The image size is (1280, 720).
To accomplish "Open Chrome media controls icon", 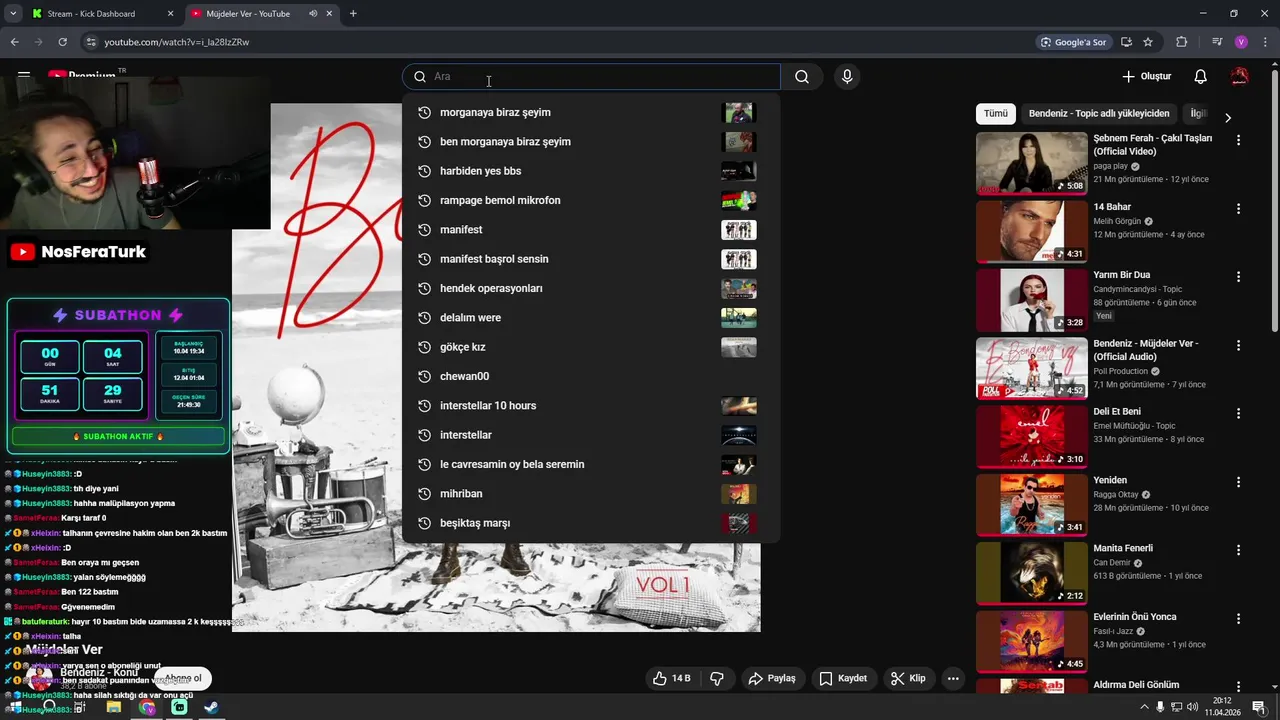I will click(1217, 42).
